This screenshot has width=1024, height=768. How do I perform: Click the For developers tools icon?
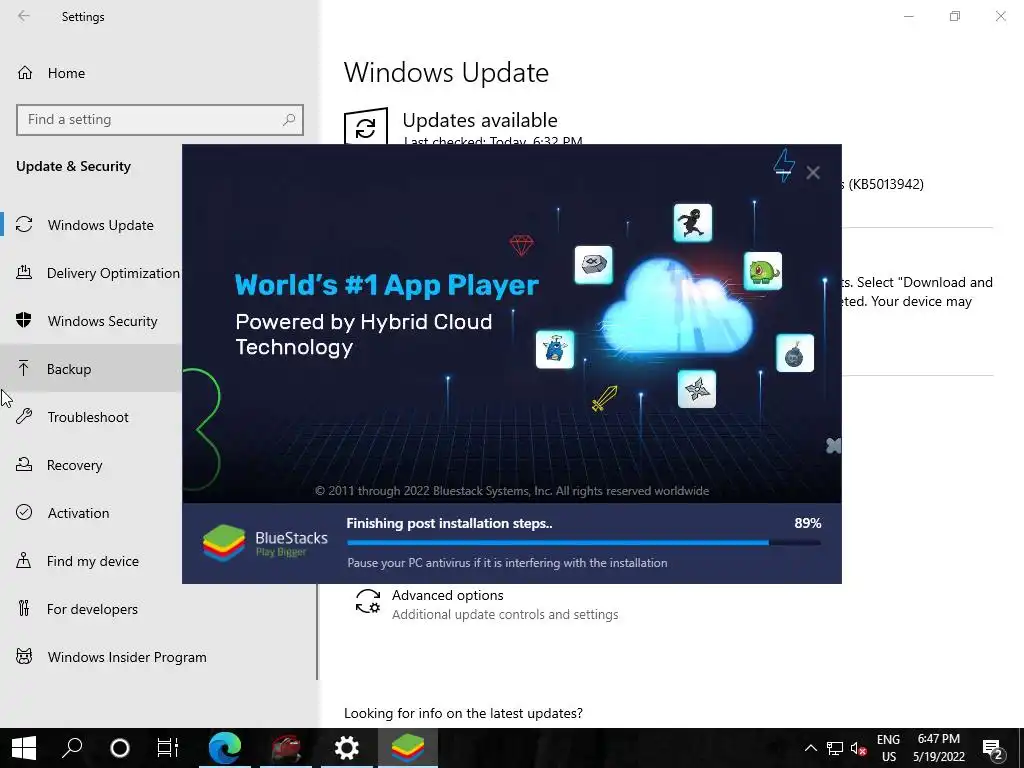tap(24, 609)
